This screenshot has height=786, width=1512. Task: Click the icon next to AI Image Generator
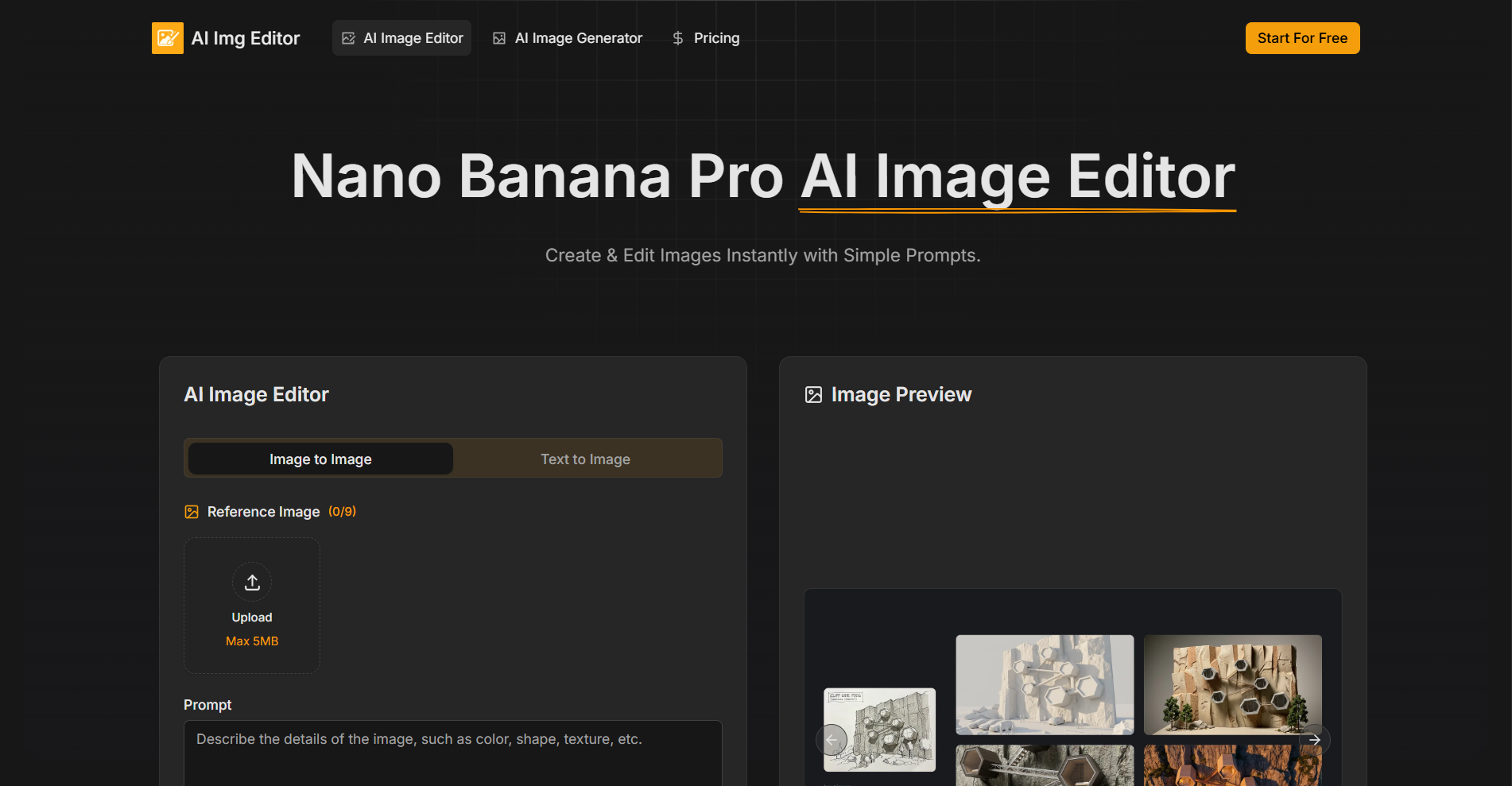point(498,37)
